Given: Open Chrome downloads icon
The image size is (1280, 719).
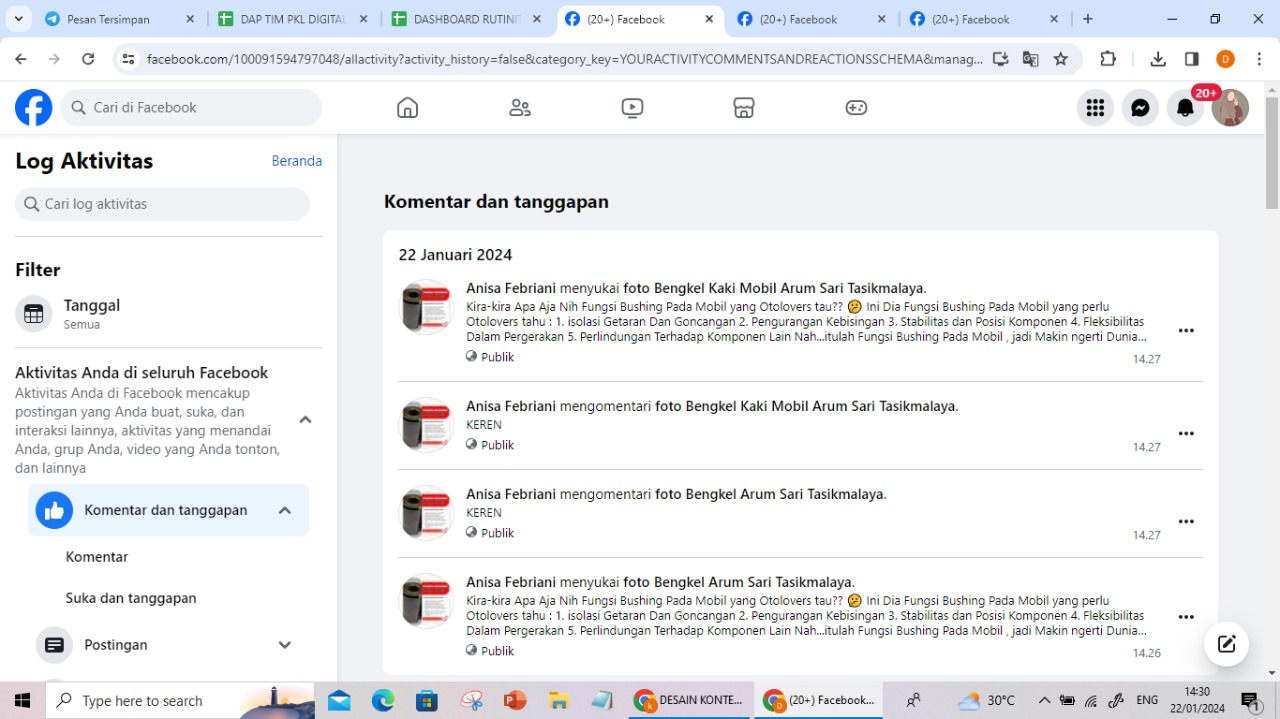Looking at the screenshot, I should point(1158,59).
